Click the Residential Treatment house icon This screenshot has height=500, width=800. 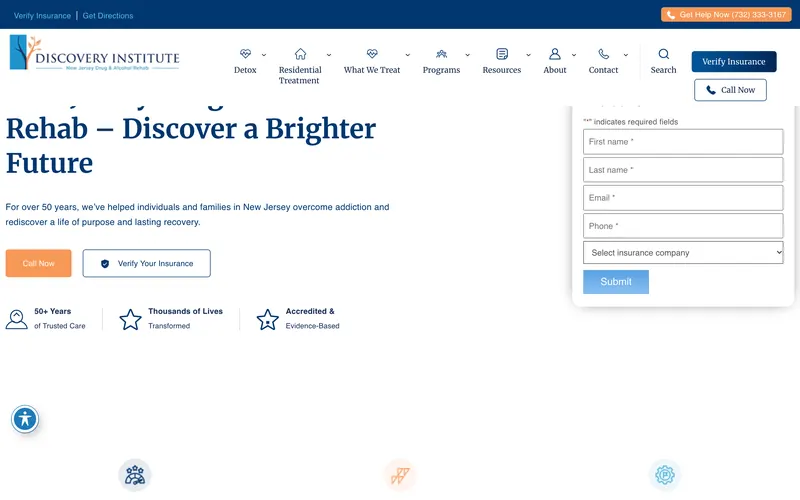pyautogui.click(x=301, y=54)
